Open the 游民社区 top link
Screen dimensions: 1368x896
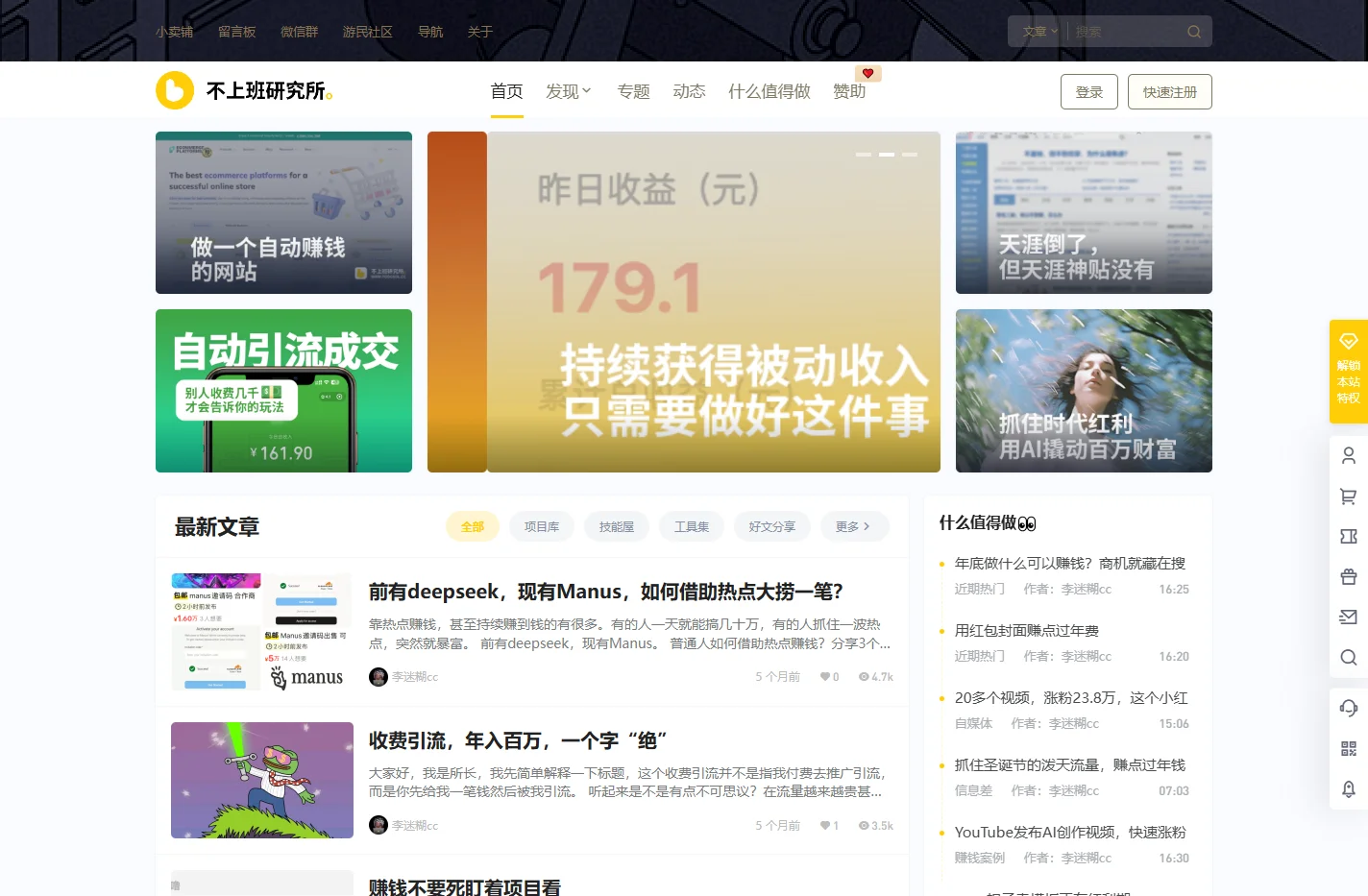368,32
